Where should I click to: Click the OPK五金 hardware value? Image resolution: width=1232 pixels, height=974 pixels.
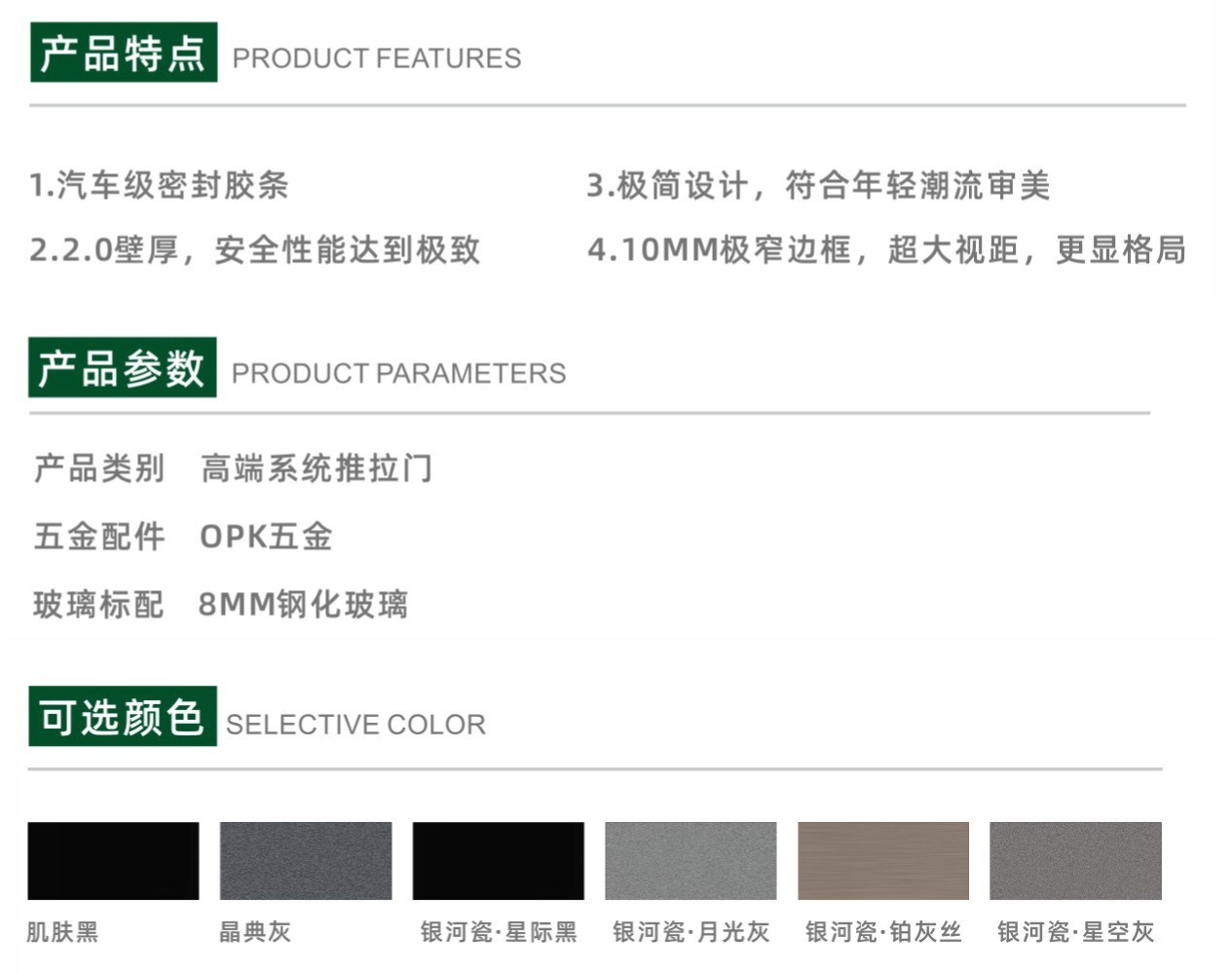click(x=266, y=537)
